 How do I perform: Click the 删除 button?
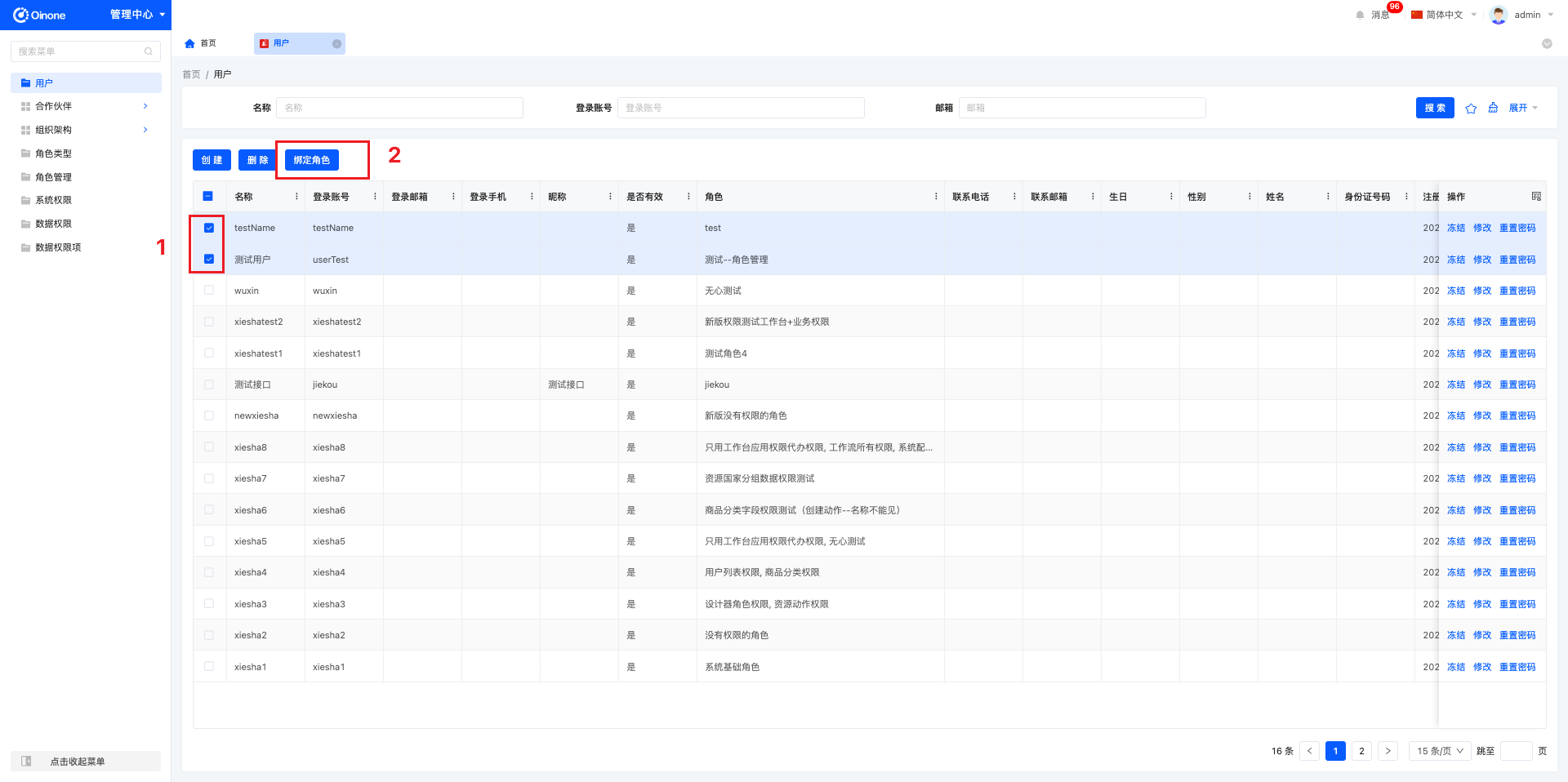point(257,160)
